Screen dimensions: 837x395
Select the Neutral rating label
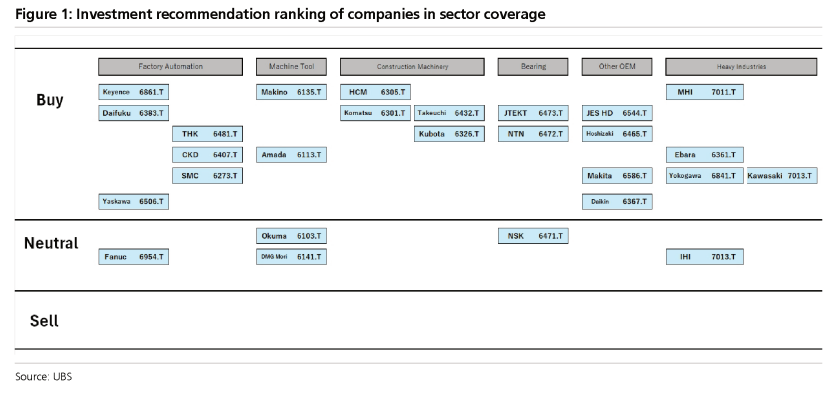tap(51, 243)
